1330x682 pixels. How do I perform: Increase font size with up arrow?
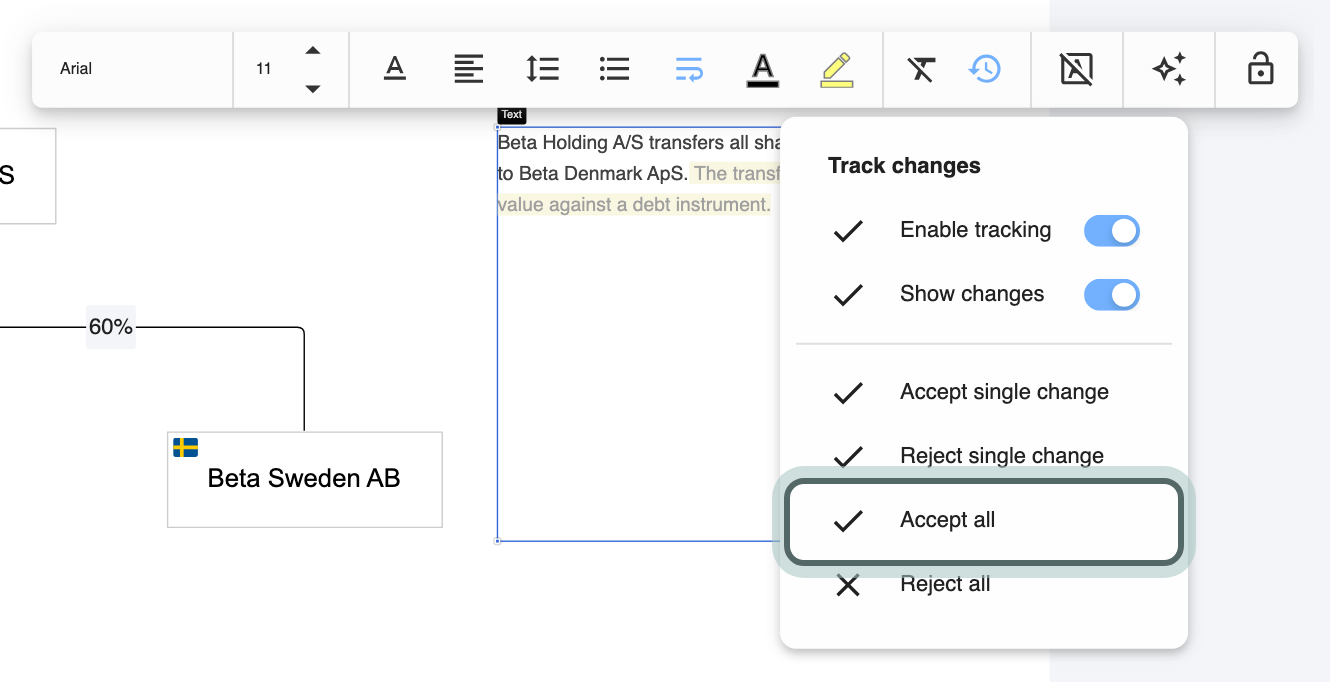point(313,51)
